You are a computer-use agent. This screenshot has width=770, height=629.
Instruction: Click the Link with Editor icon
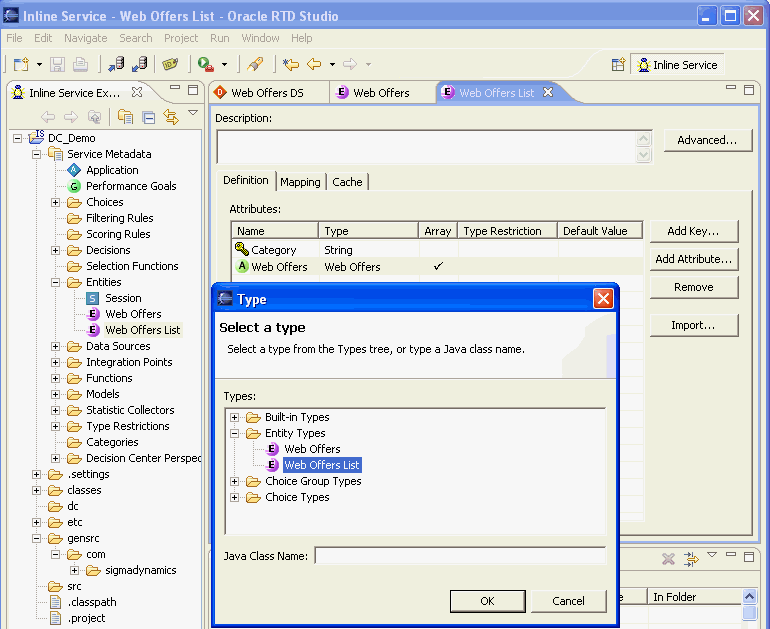(x=171, y=117)
